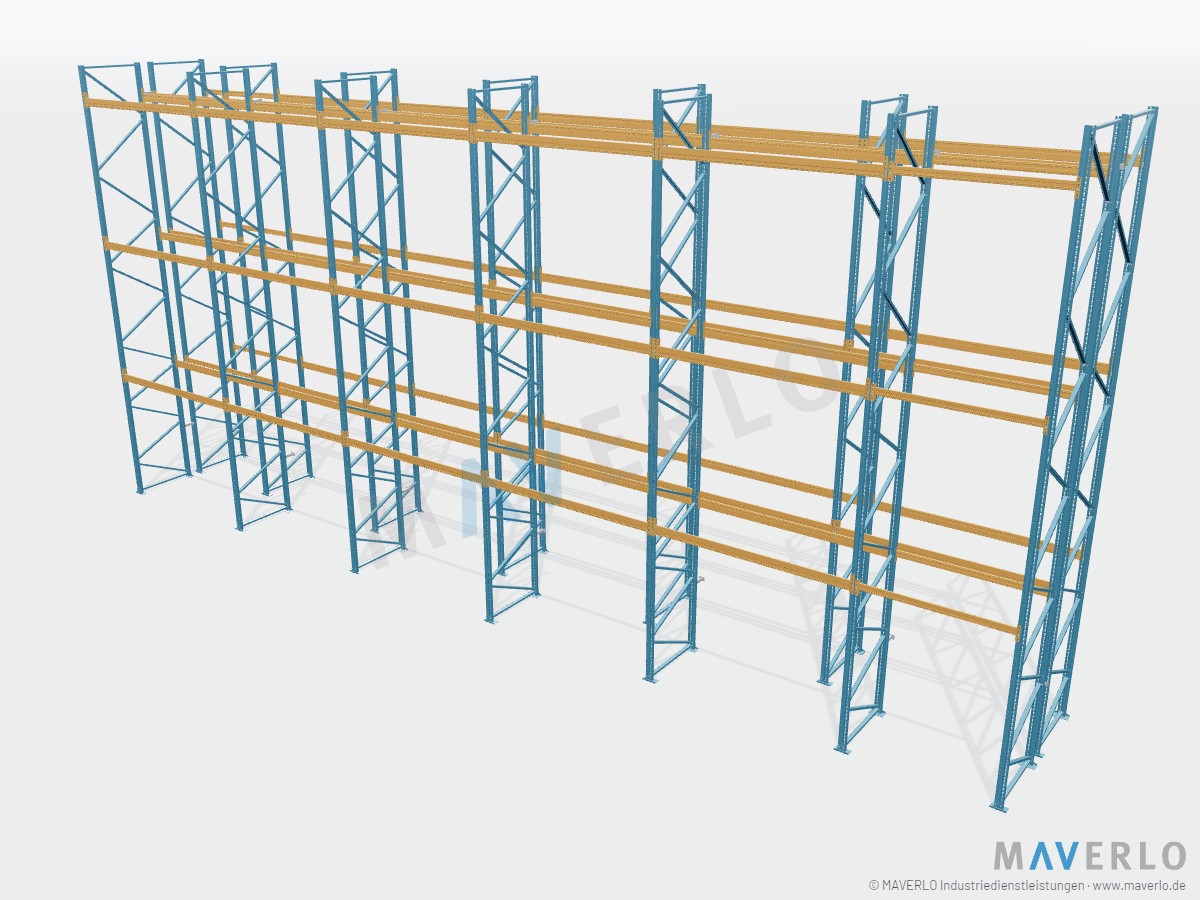Viewport: 1200px width, 900px height.
Task: Click the middle-level orange beam in the rightmost bay
Action: (958, 407)
